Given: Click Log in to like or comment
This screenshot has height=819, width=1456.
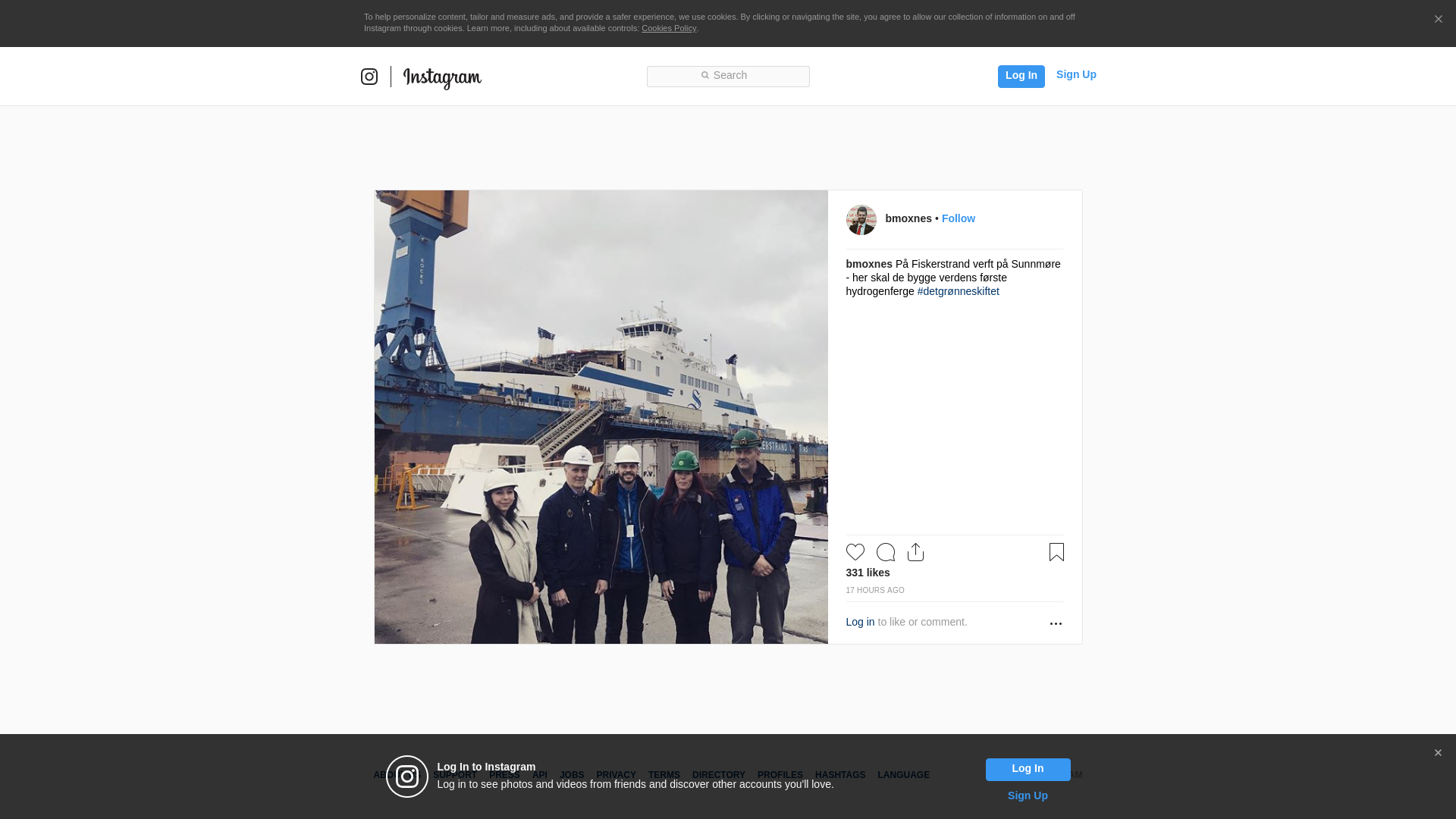Looking at the screenshot, I should click(860, 622).
